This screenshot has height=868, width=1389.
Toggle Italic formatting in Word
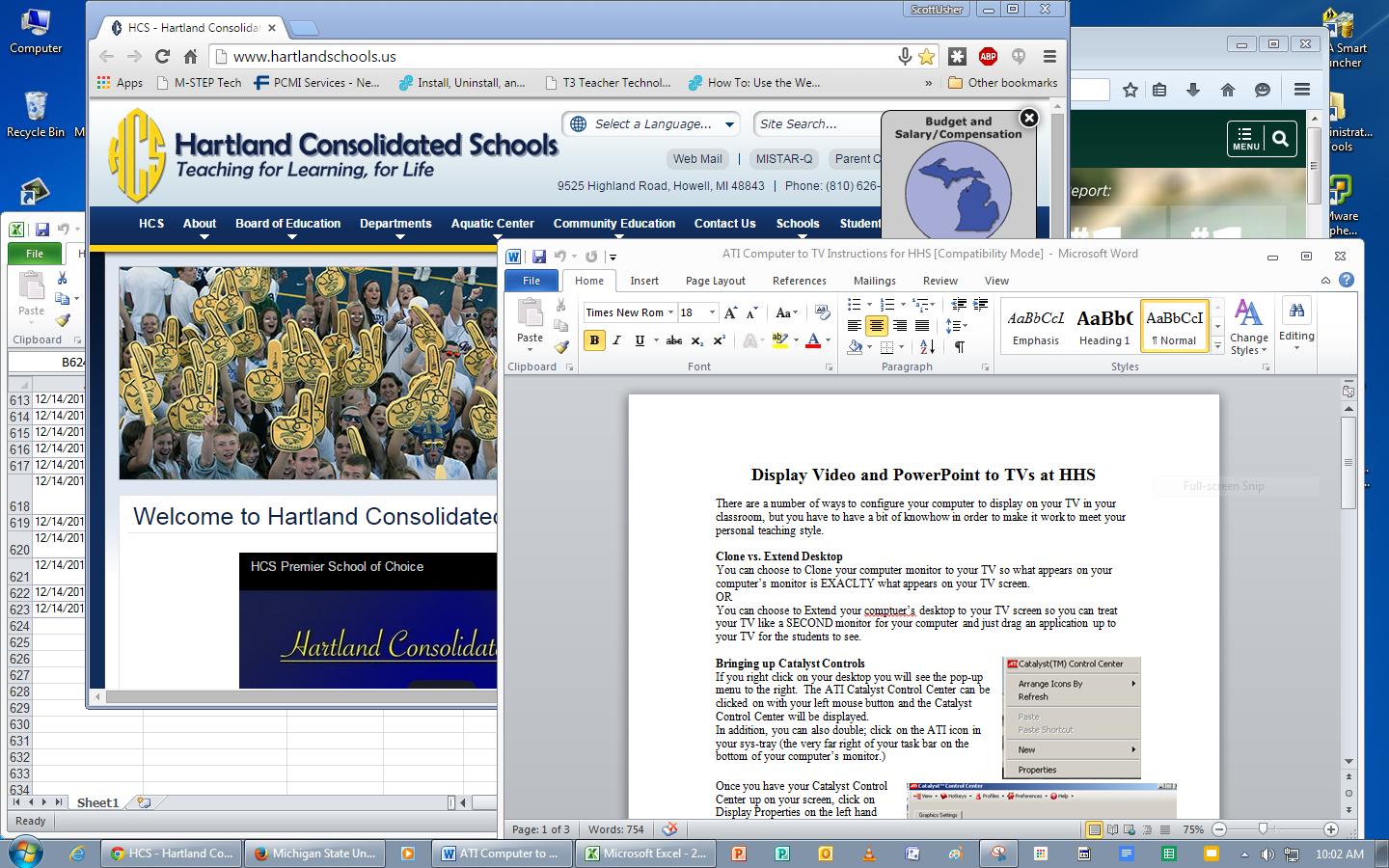click(617, 340)
